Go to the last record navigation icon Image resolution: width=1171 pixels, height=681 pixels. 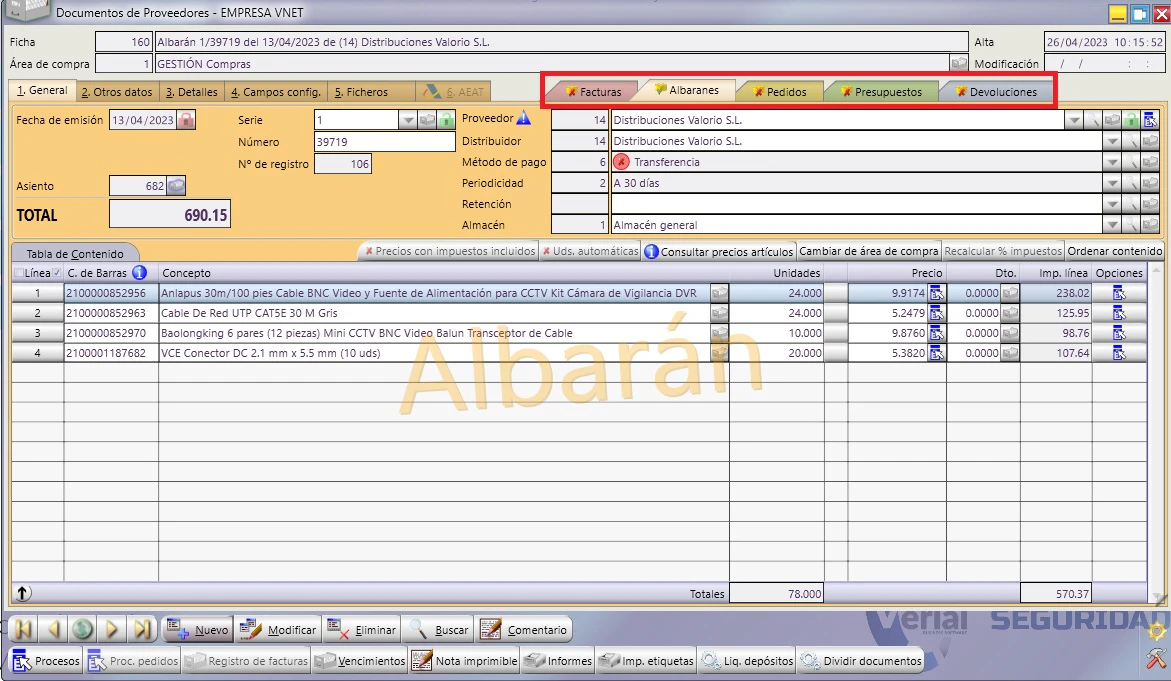[x=141, y=629]
